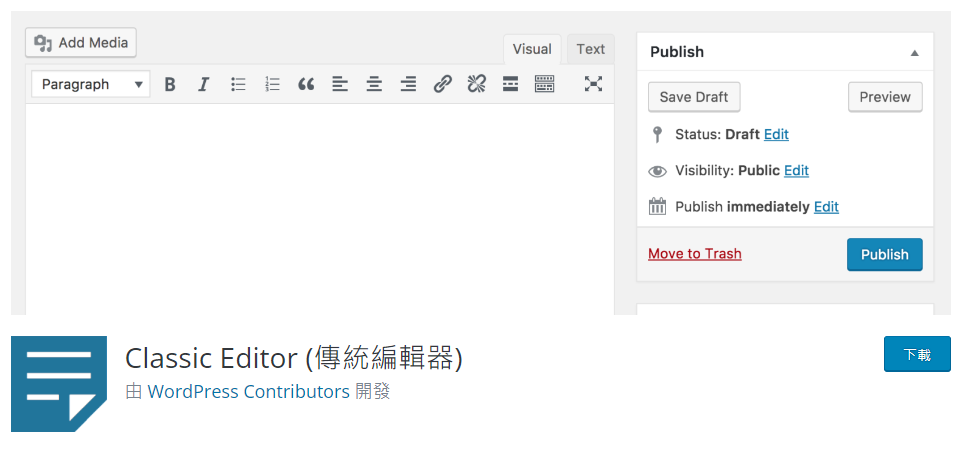Image resolution: width=966 pixels, height=449 pixels.
Task: Switch to the Text editor tab
Action: [x=591, y=49]
